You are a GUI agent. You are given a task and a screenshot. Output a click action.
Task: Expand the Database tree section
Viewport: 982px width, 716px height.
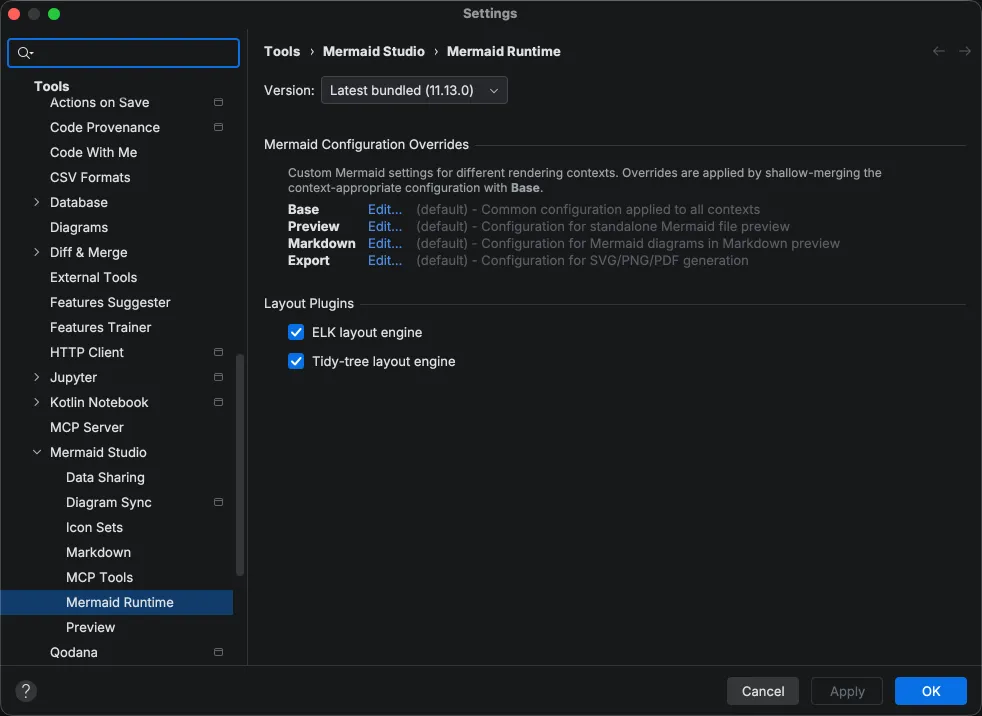(x=36, y=202)
